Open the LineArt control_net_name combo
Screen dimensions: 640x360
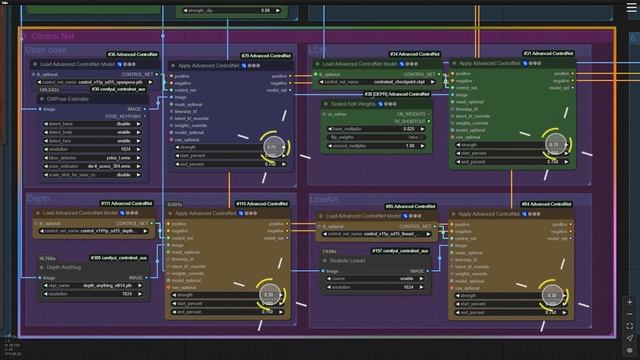(x=376, y=234)
